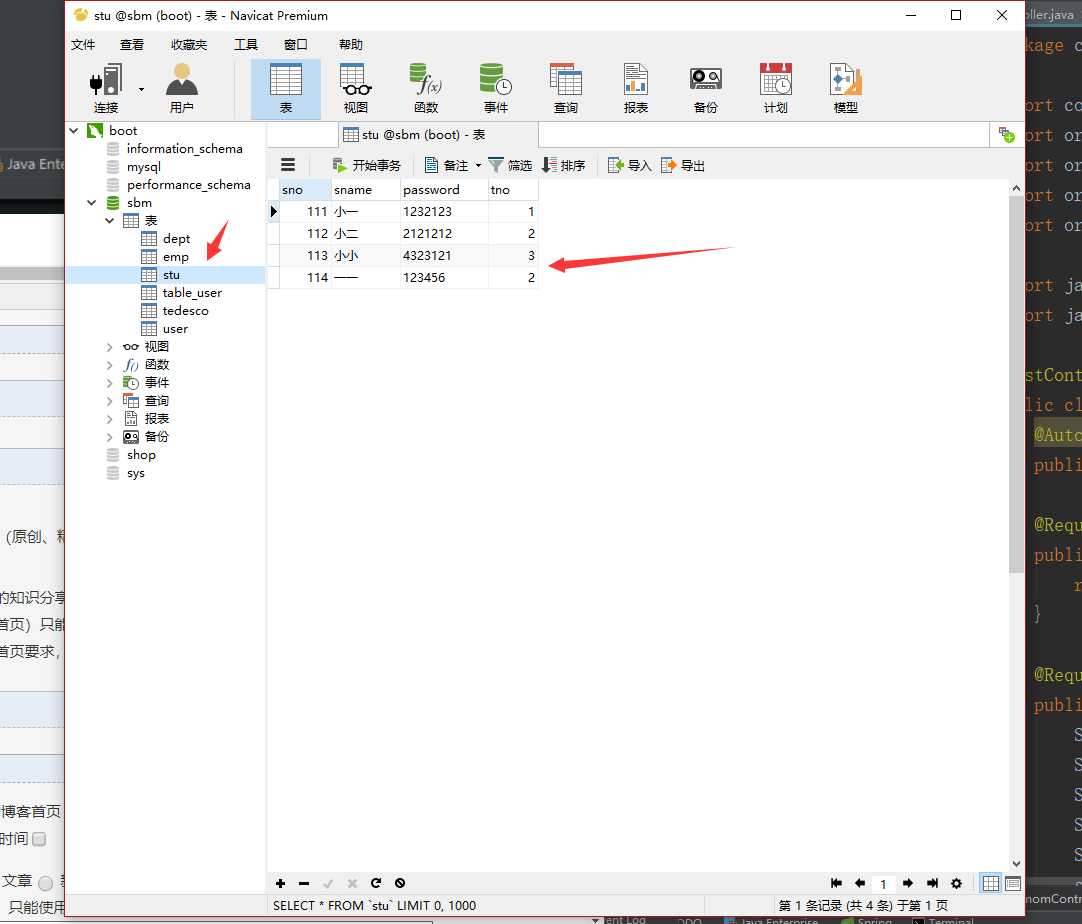Open the 文件 menu

83,44
